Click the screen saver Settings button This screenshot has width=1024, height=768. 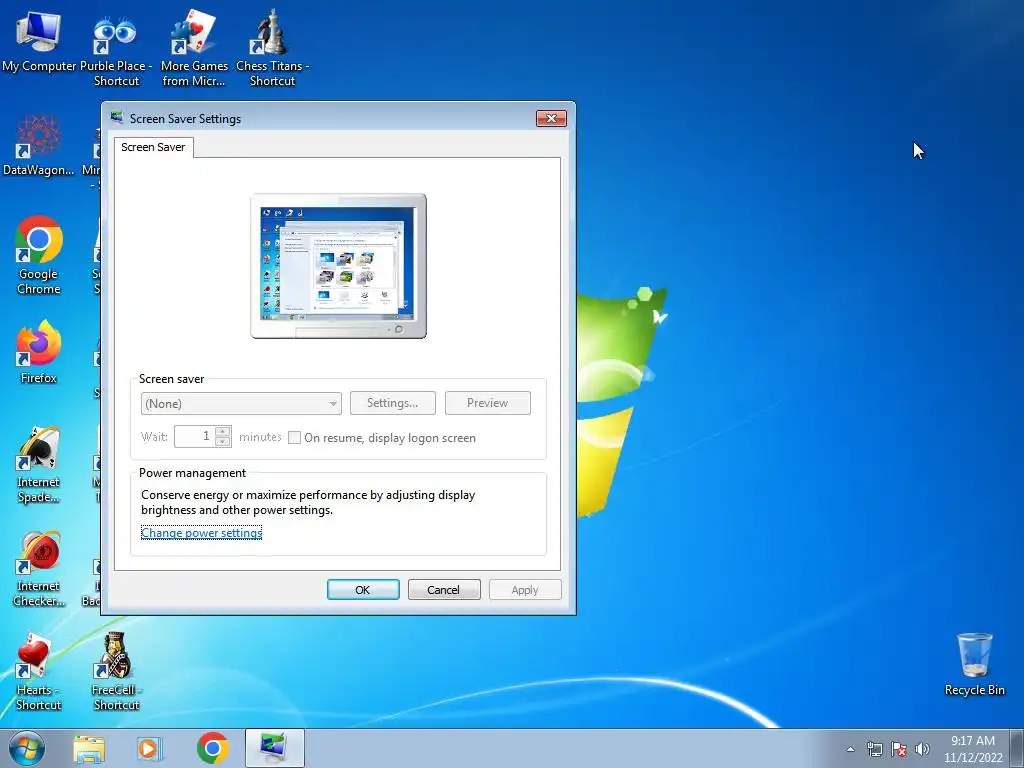point(392,403)
